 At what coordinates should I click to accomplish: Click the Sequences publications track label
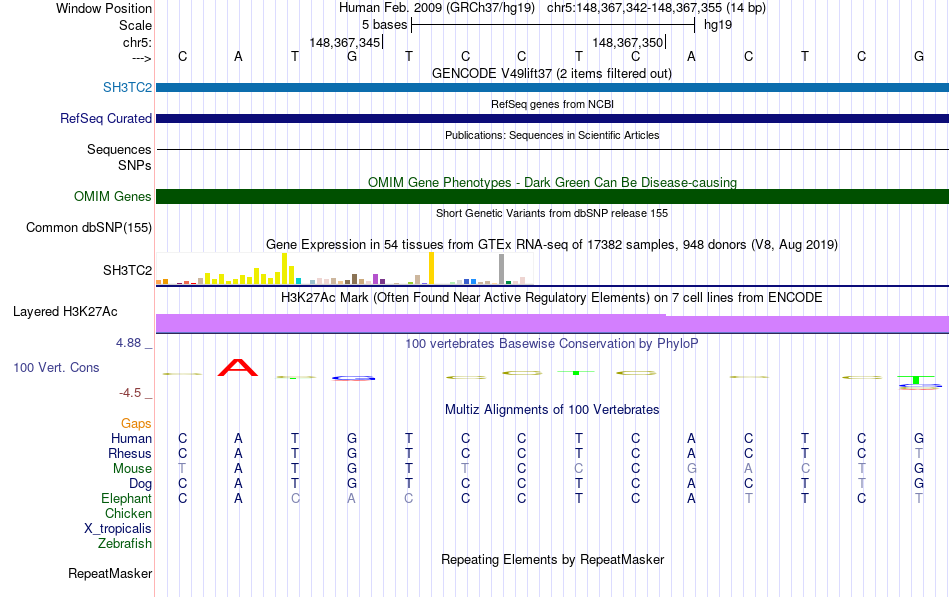pyautogui.click(x=119, y=149)
